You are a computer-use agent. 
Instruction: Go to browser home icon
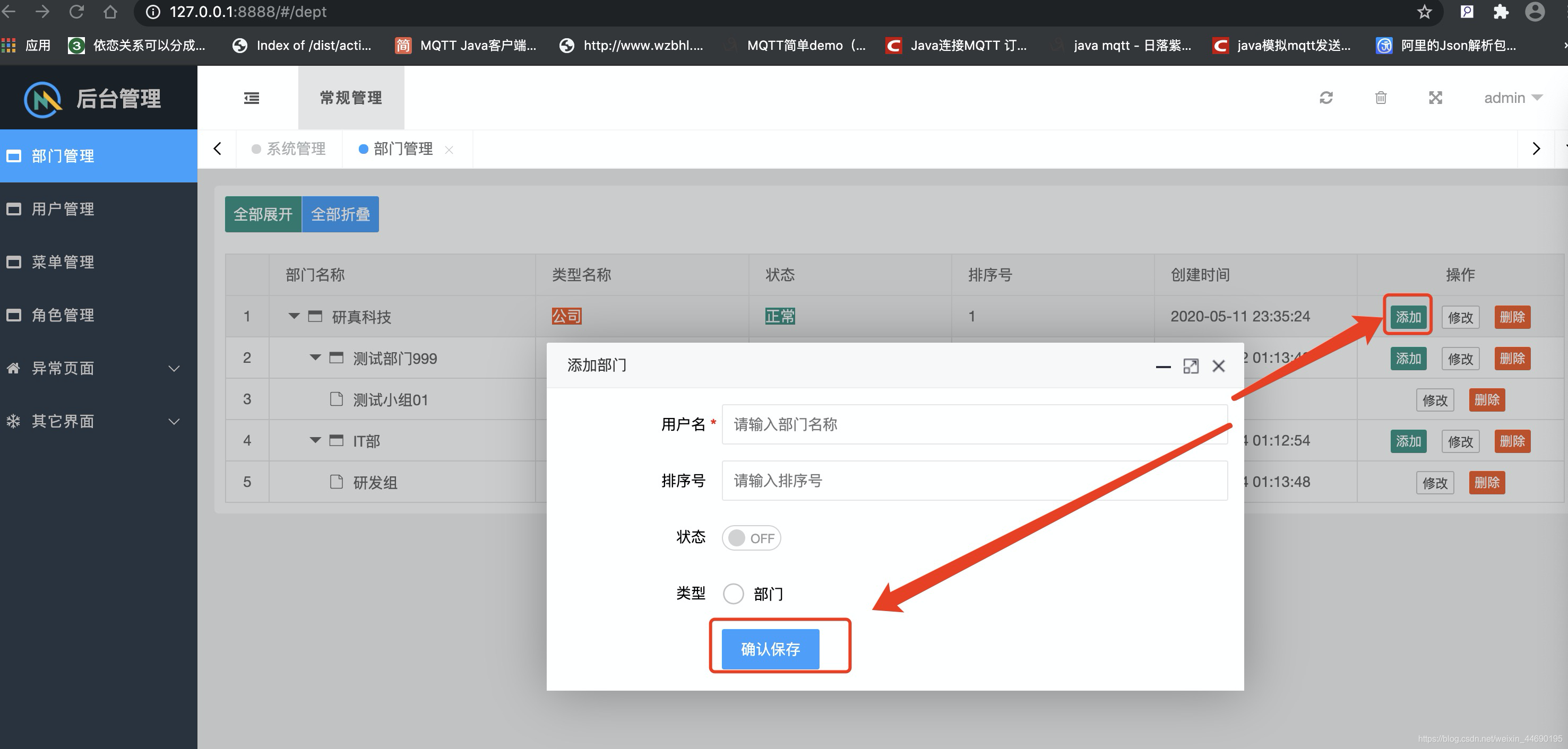[110, 12]
